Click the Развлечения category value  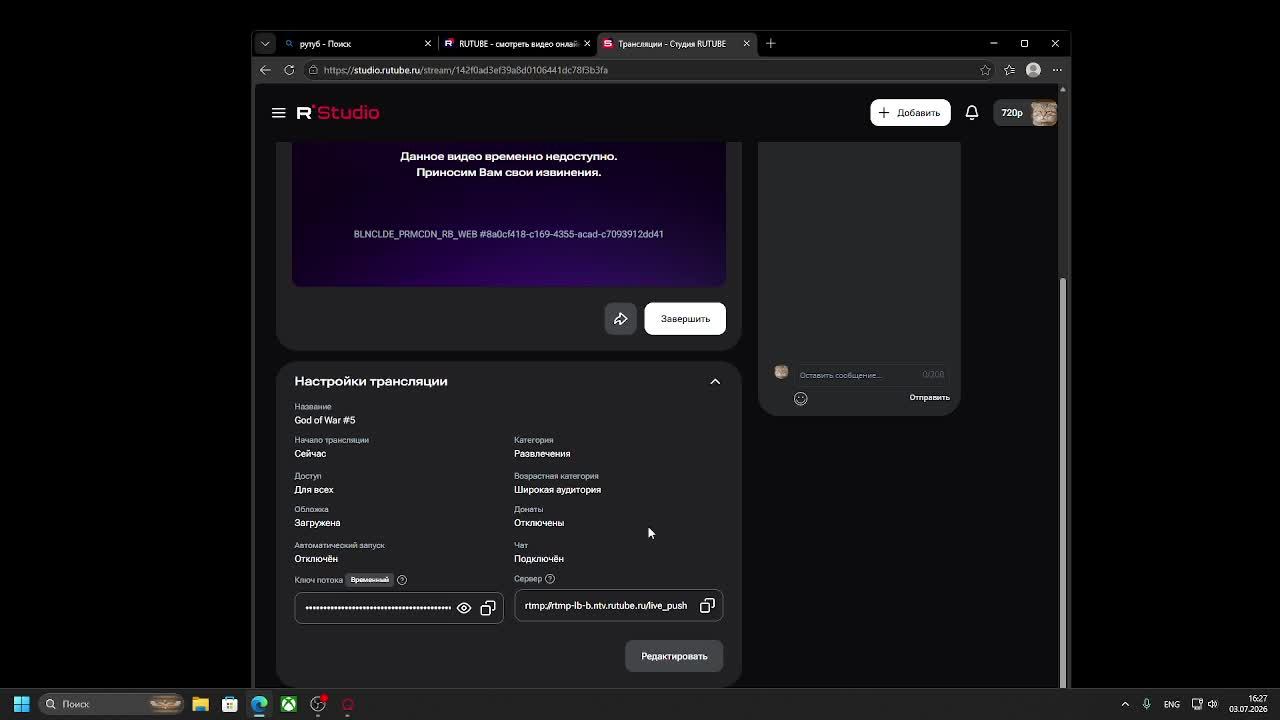(542, 454)
